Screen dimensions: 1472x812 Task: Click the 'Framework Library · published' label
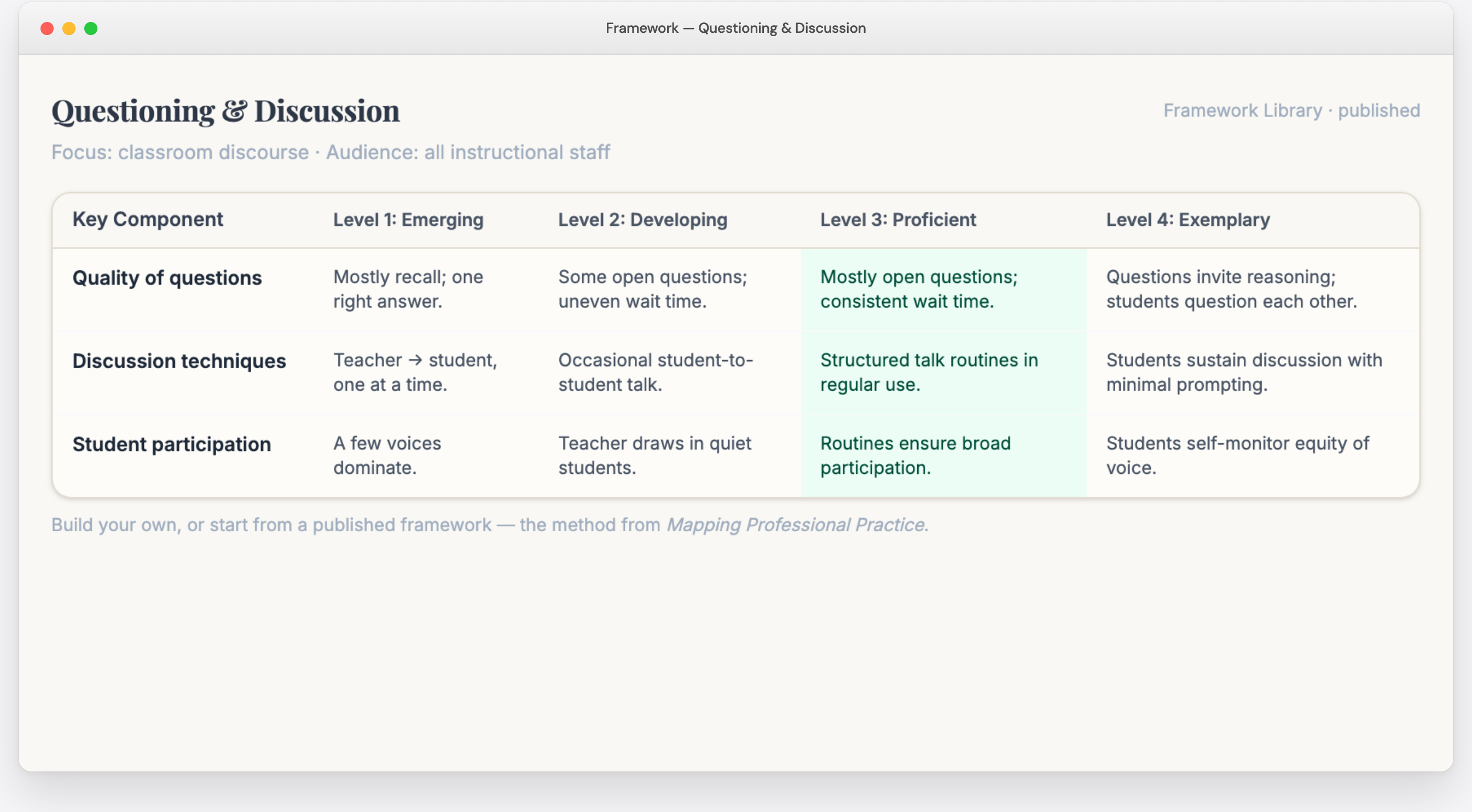pyautogui.click(x=1291, y=111)
